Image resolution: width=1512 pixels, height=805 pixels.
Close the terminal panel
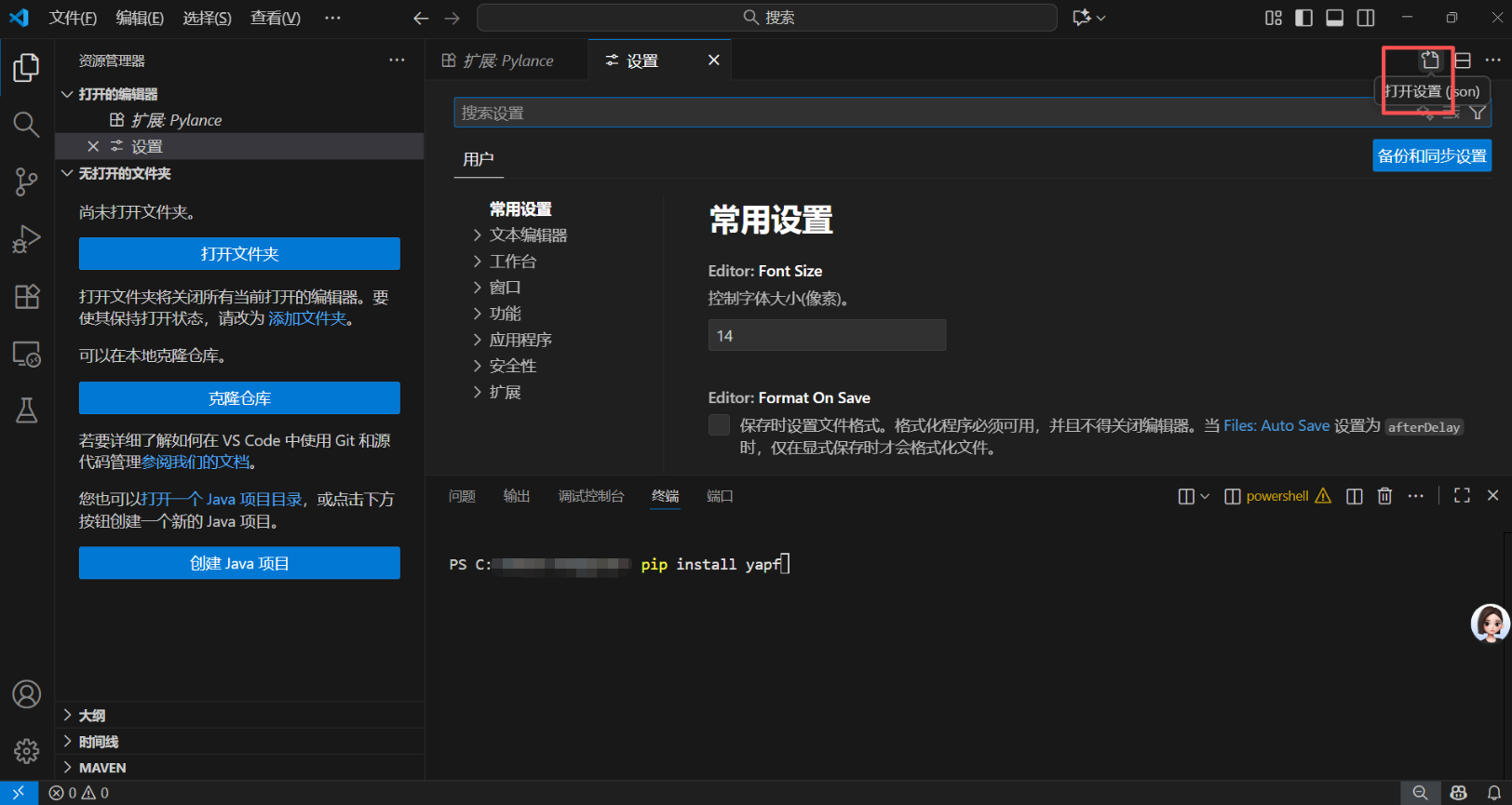[x=1492, y=496]
